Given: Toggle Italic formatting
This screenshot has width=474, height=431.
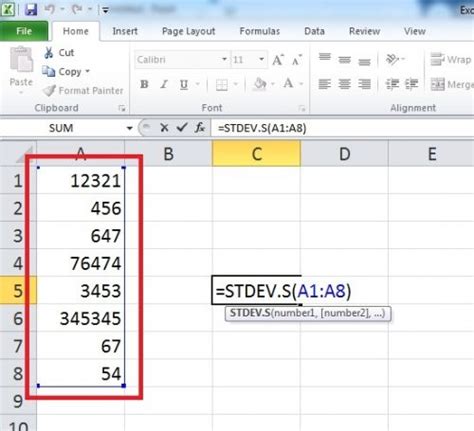Looking at the screenshot, I should tap(164, 84).
